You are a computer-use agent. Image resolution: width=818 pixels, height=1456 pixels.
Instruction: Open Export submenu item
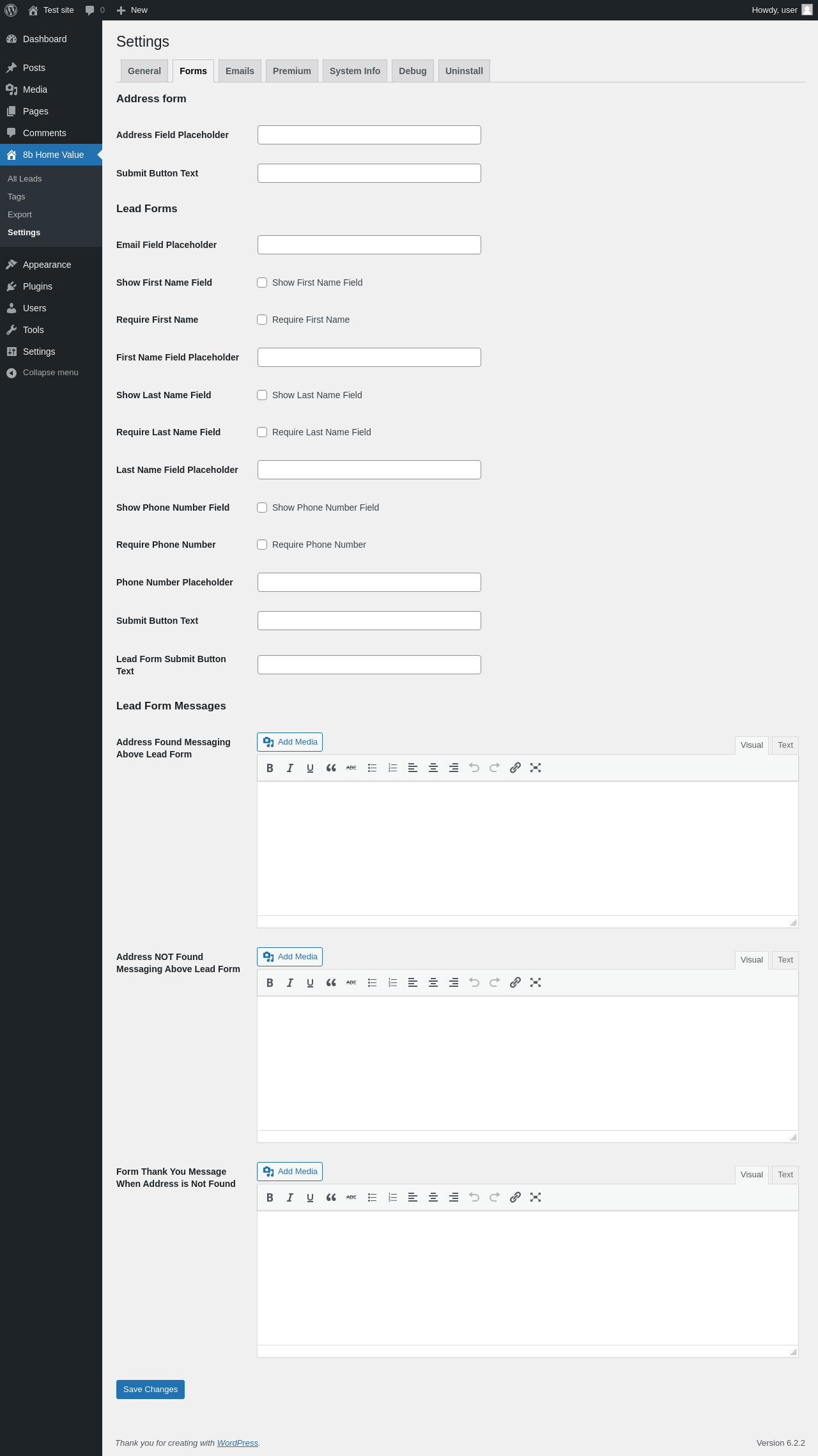[20, 215]
